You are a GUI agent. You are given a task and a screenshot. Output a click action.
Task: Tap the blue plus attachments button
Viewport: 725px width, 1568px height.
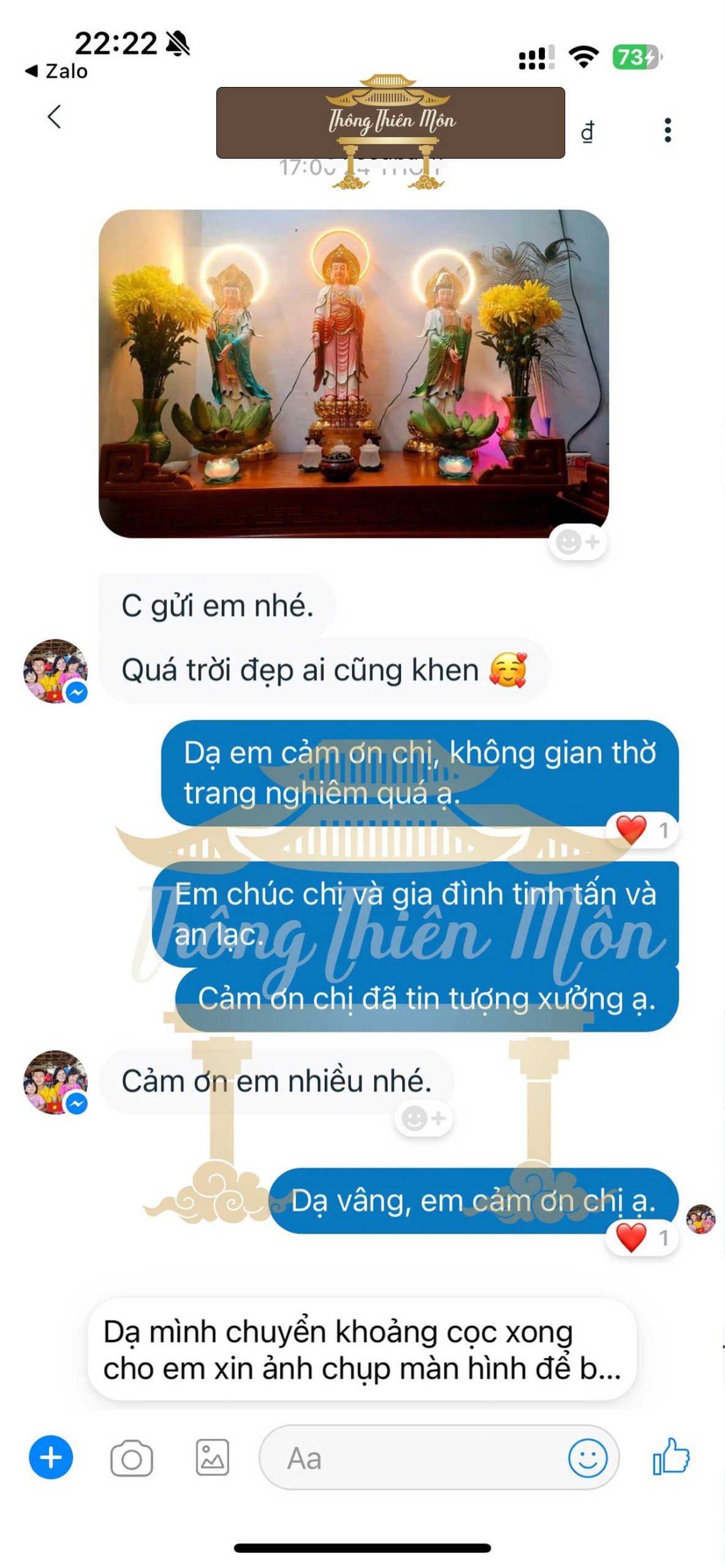tap(51, 1457)
